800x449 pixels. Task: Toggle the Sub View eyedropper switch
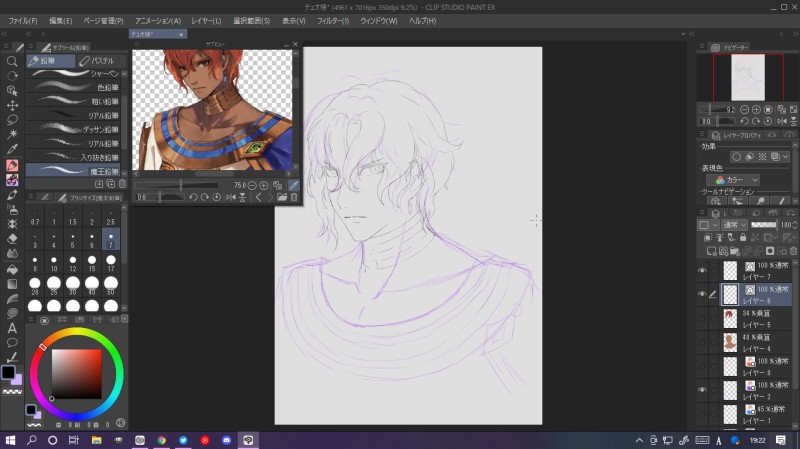294,185
